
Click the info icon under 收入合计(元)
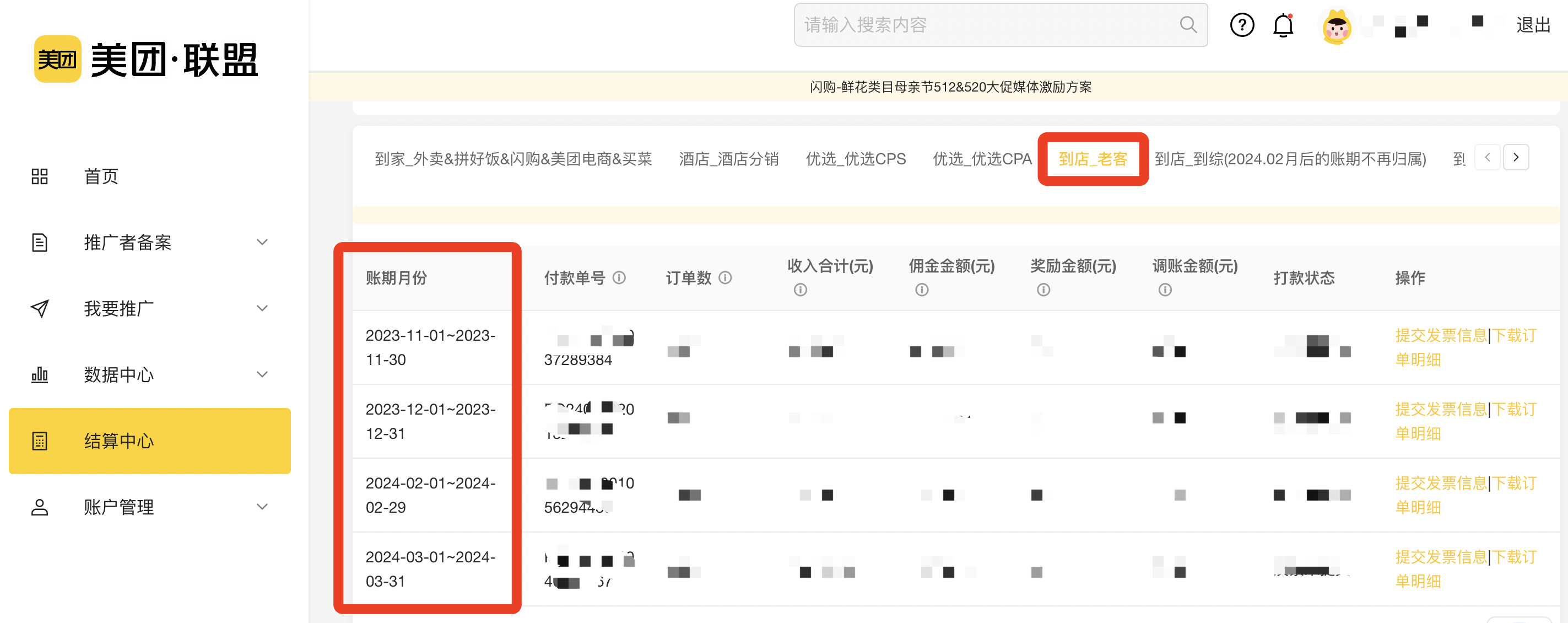pyautogui.click(x=800, y=290)
